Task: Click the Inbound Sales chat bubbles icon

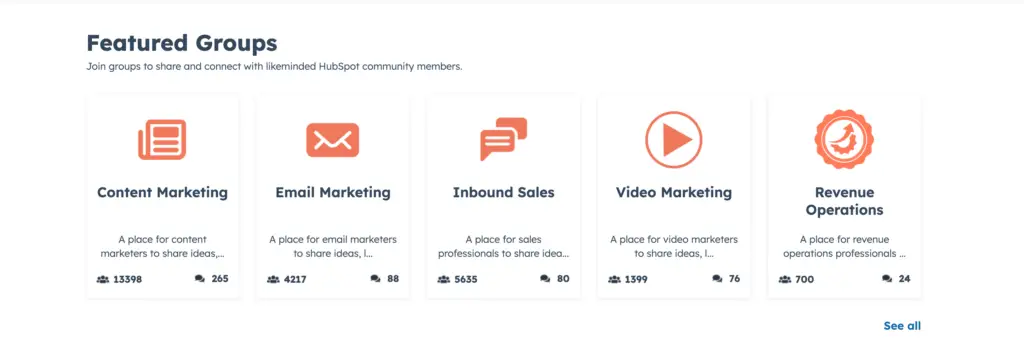Action: pyautogui.click(x=503, y=139)
